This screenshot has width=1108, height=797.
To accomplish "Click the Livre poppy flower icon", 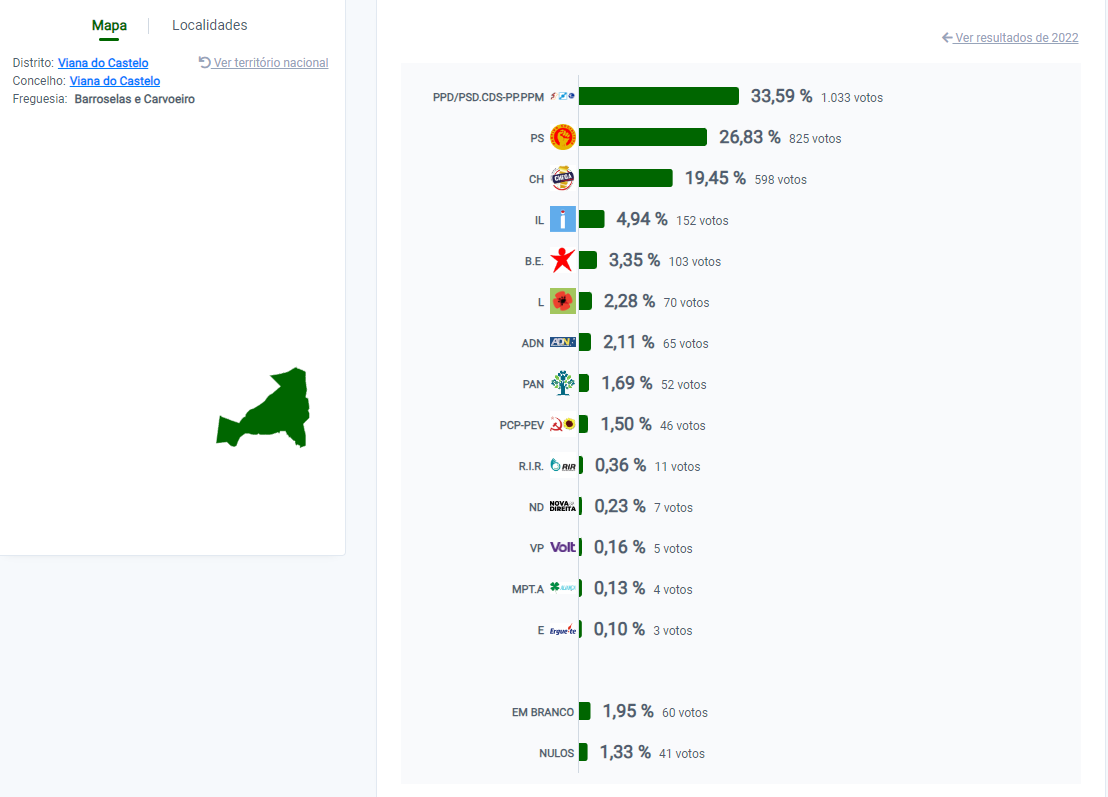I will point(562,301).
